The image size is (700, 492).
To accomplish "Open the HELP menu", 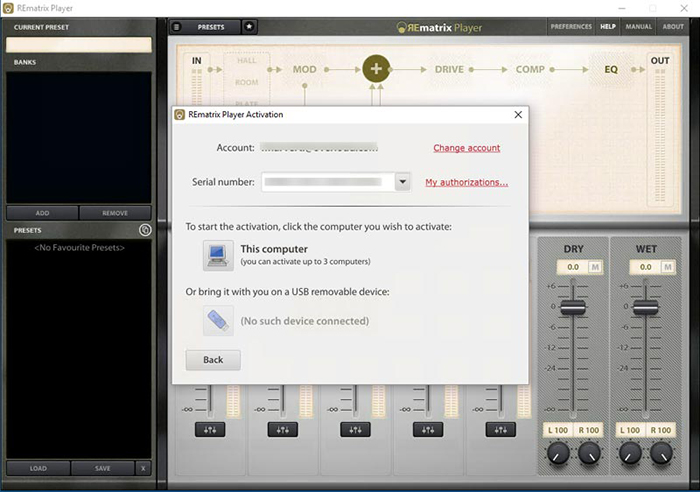I will [608, 27].
